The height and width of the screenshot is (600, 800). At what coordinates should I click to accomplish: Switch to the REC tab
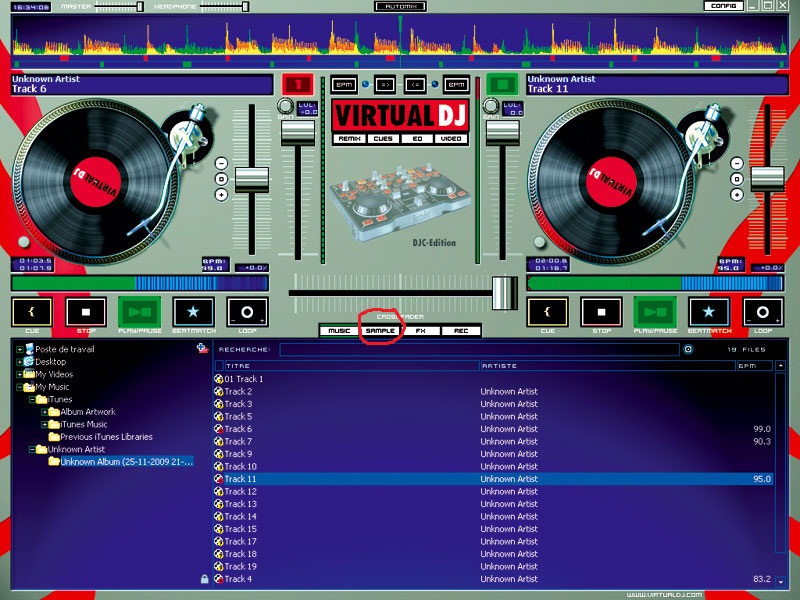(461, 331)
